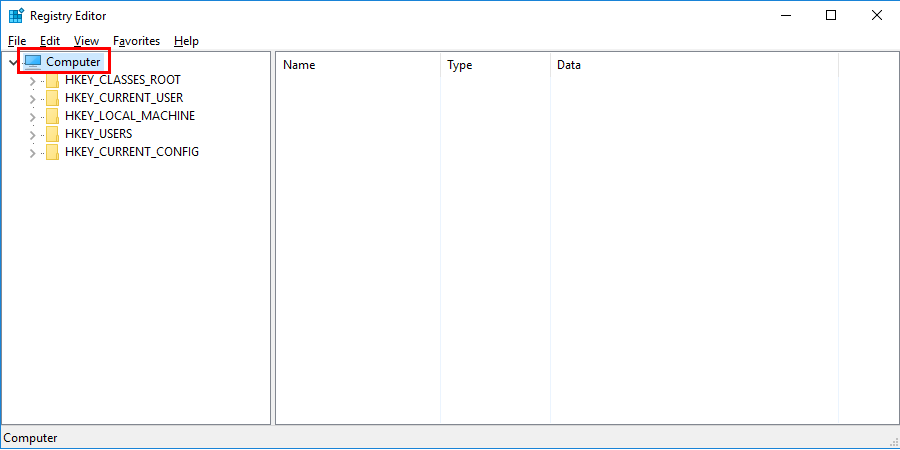This screenshot has width=900, height=450.
Task: Click the HKEY_CLASSES_ROOT folder icon
Action: tap(52, 80)
